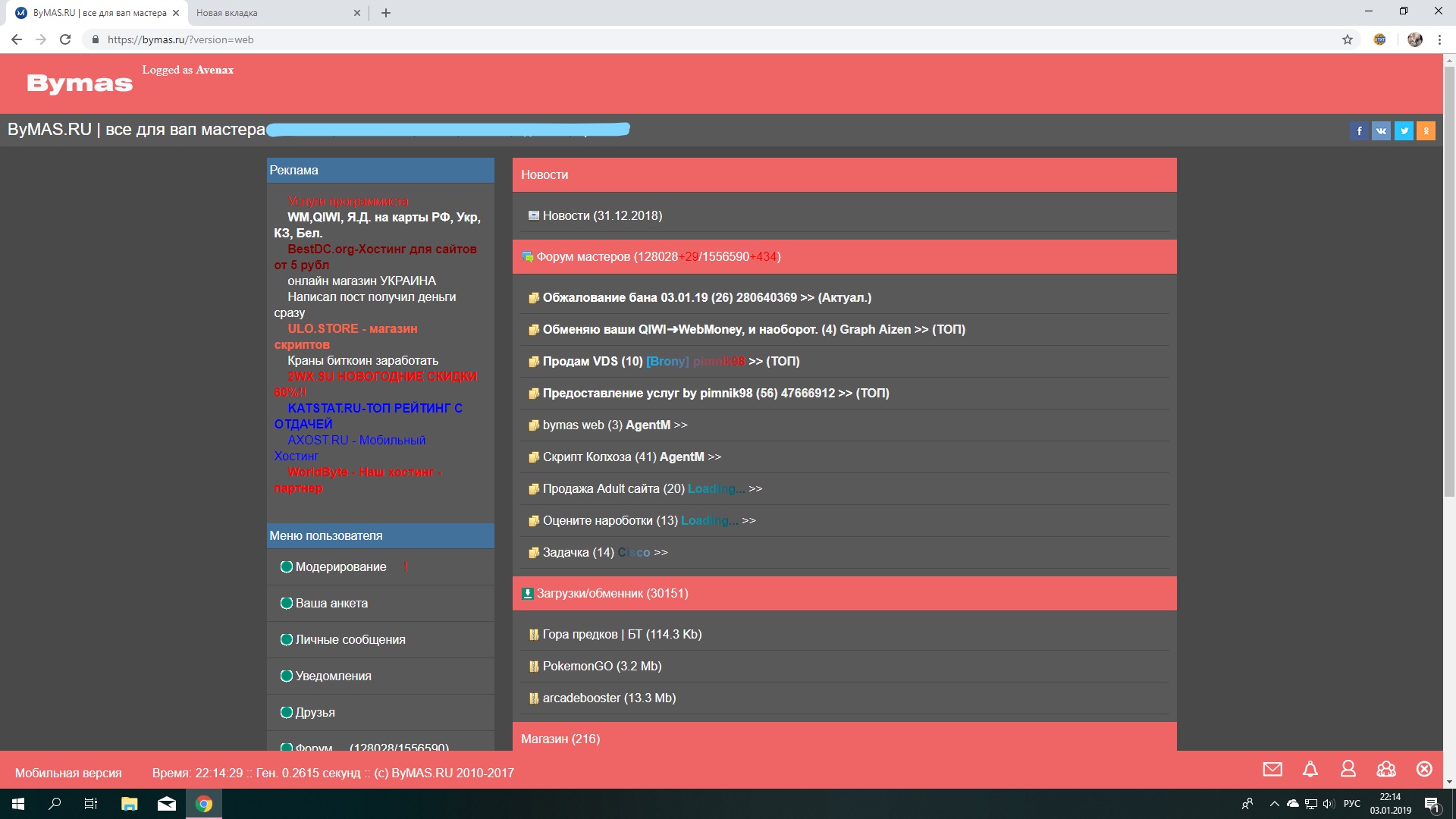Open the Facebook share icon
The width and height of the screenshot is (1456, 819).
(1359, 131)
